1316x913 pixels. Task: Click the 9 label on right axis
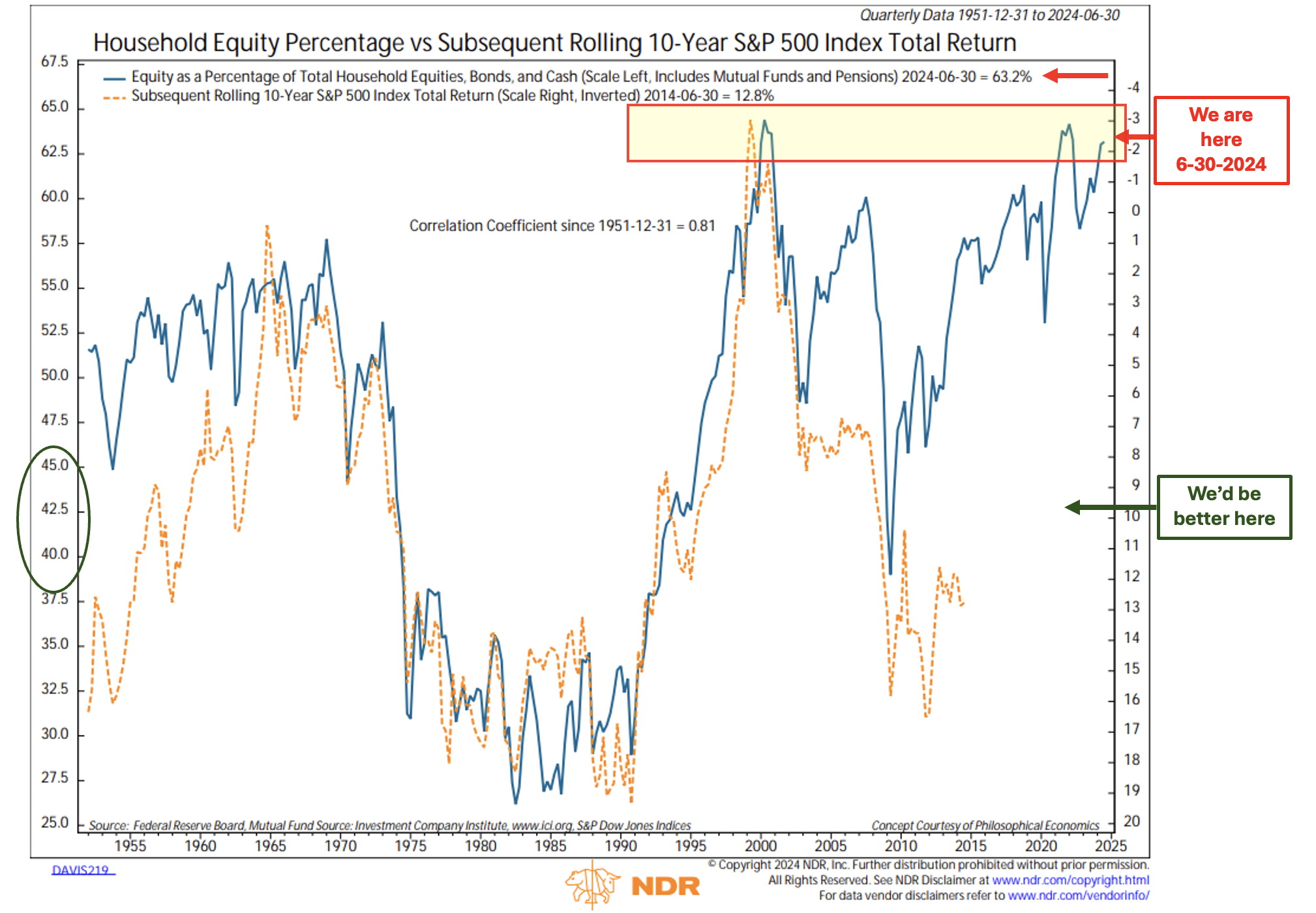point(1136,485)
